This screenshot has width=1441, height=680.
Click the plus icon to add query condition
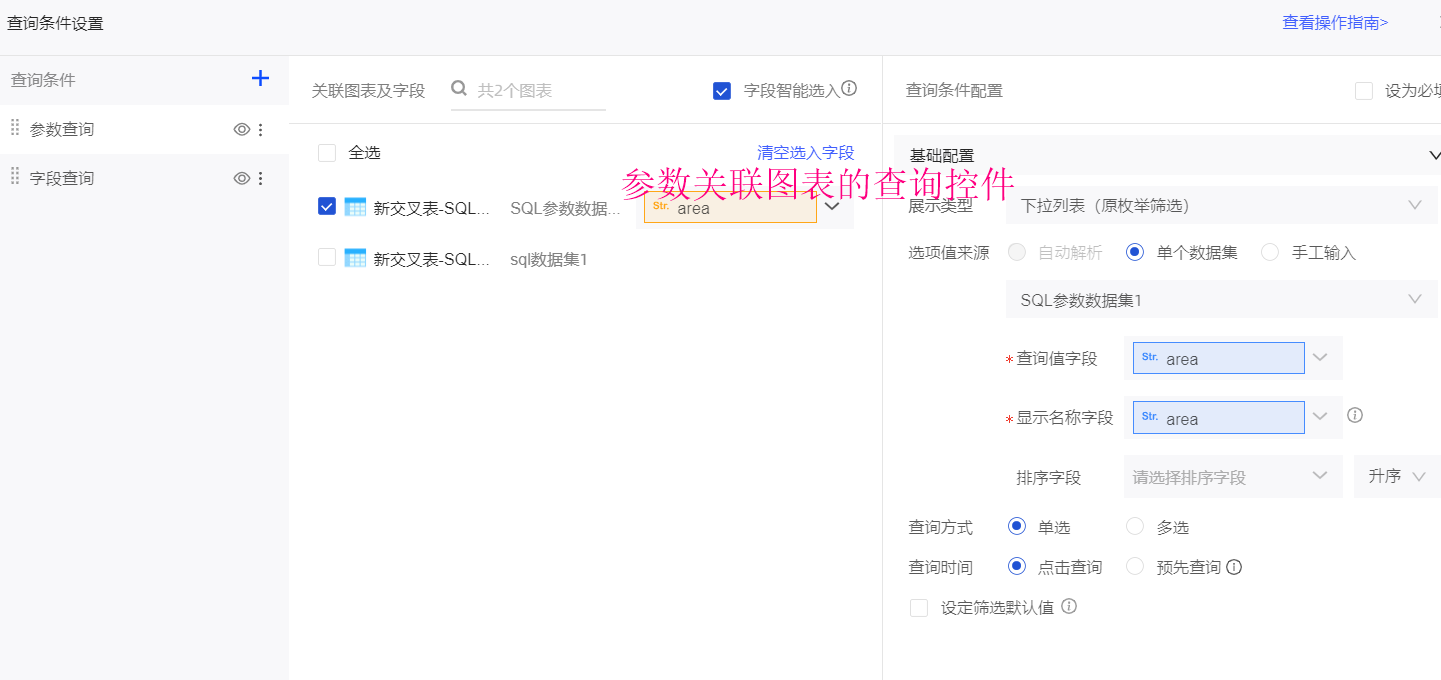pos(260,78)
